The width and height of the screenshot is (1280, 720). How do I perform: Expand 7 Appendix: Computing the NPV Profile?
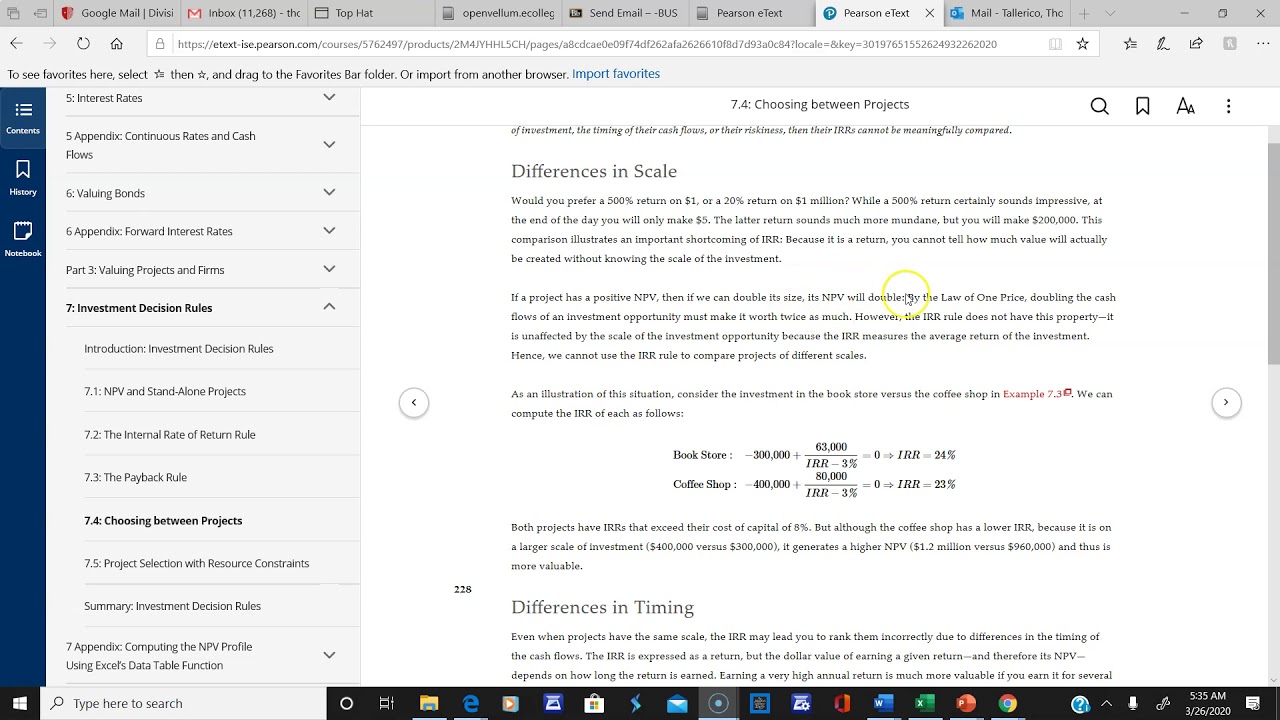[329, 655]
